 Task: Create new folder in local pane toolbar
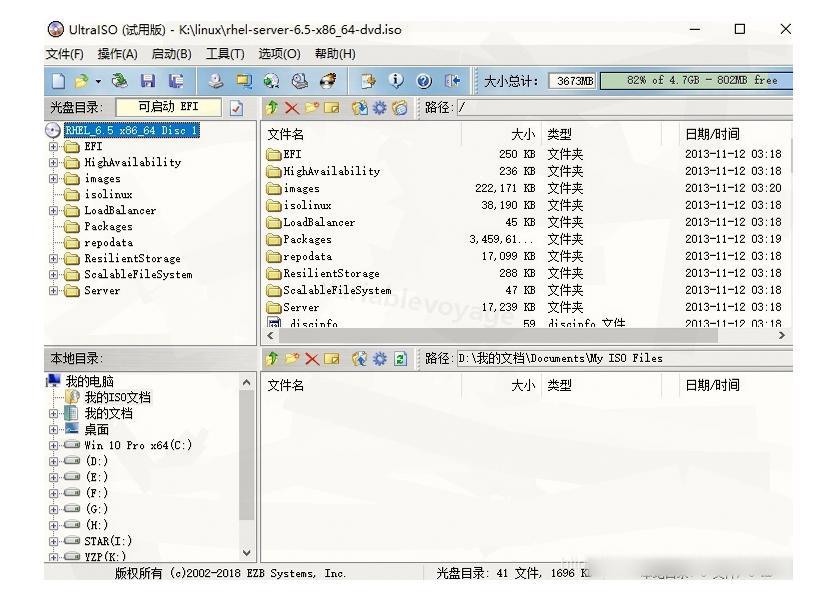(x=291, y=359)
